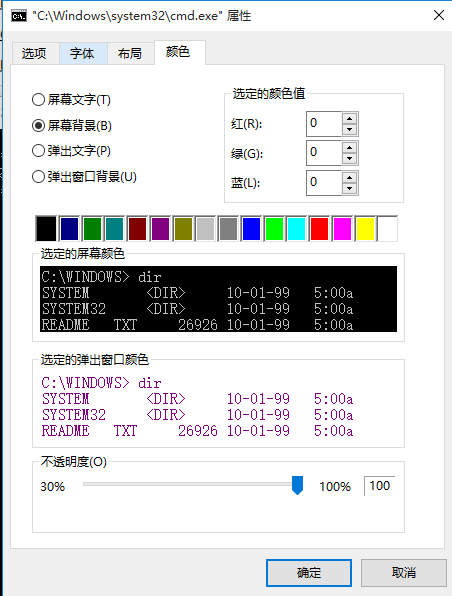Click the opacity slider thumb
The image size is (452, 596).
coord(297,485)
